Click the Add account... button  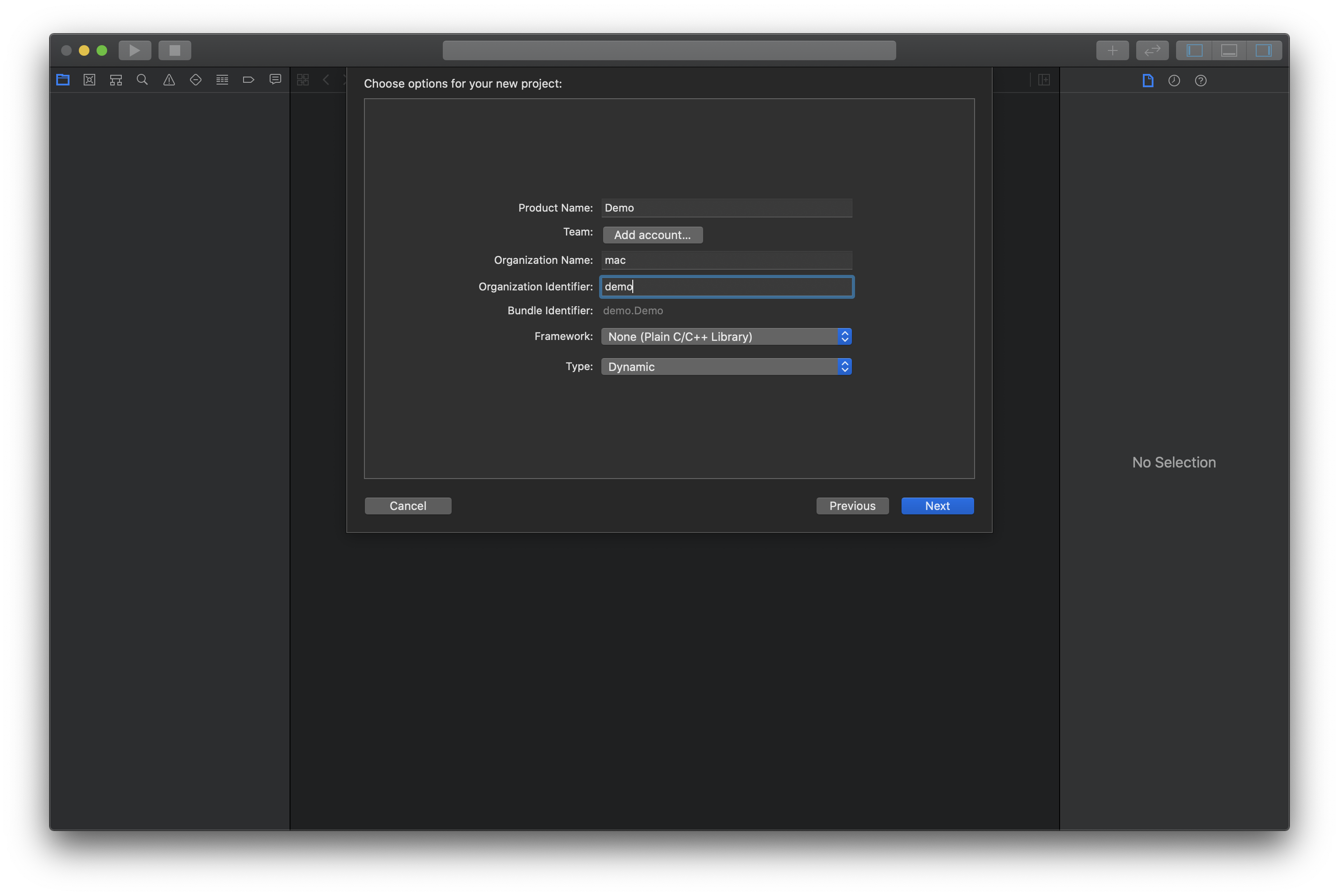[x=652, y=235]
